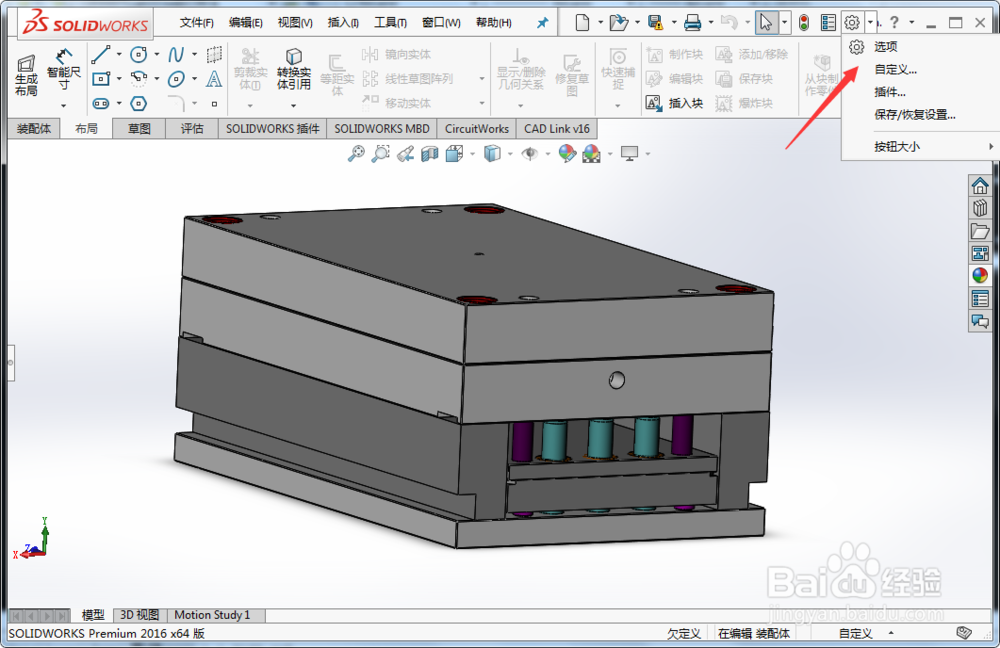Image resolution: width=1000 pixels, height=648 pixels.
Task: Click the 自定义 unit system status bar item
Action: click(855, 633)
